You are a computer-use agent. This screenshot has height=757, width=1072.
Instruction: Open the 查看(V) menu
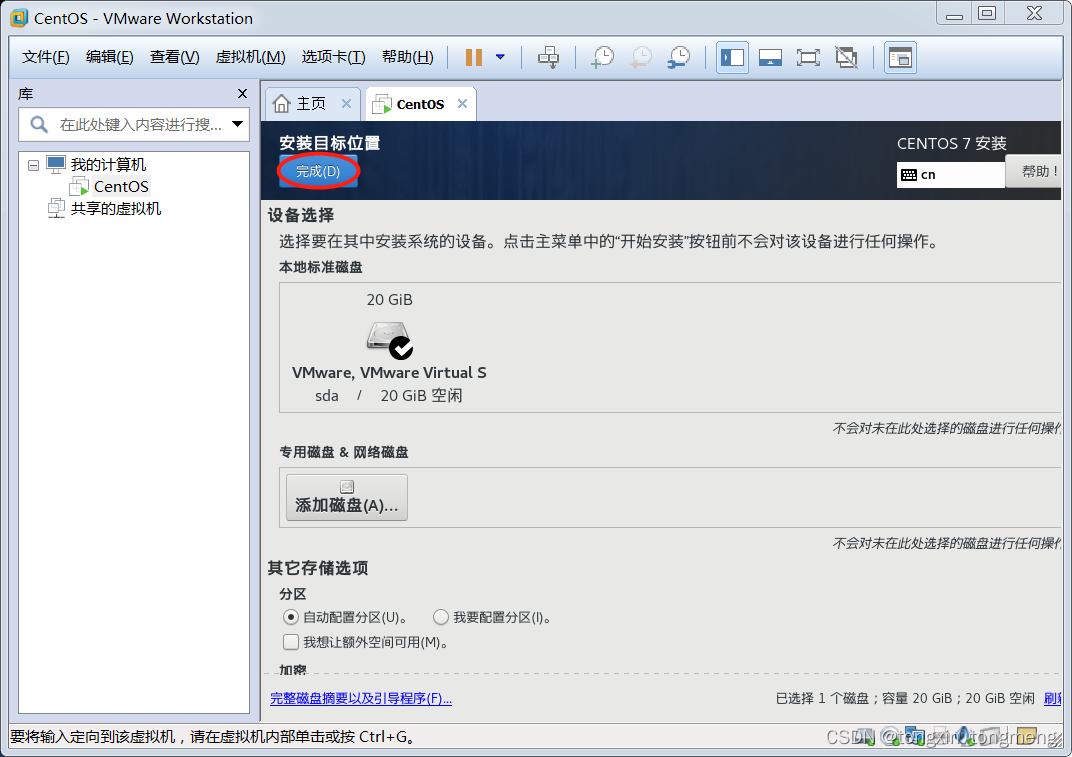tap(174, 57)
